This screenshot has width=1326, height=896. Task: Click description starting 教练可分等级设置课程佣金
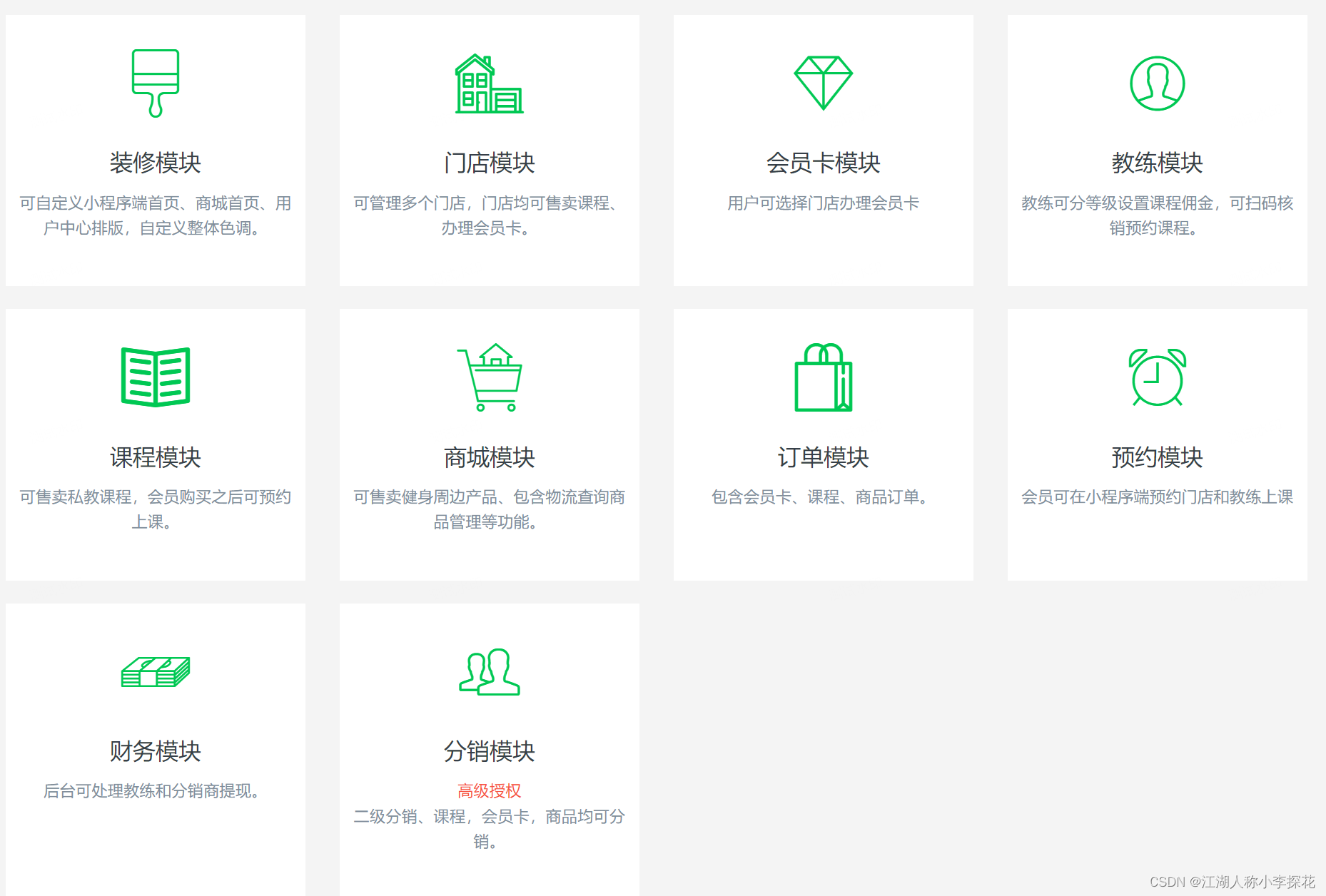pos(1158,215)
